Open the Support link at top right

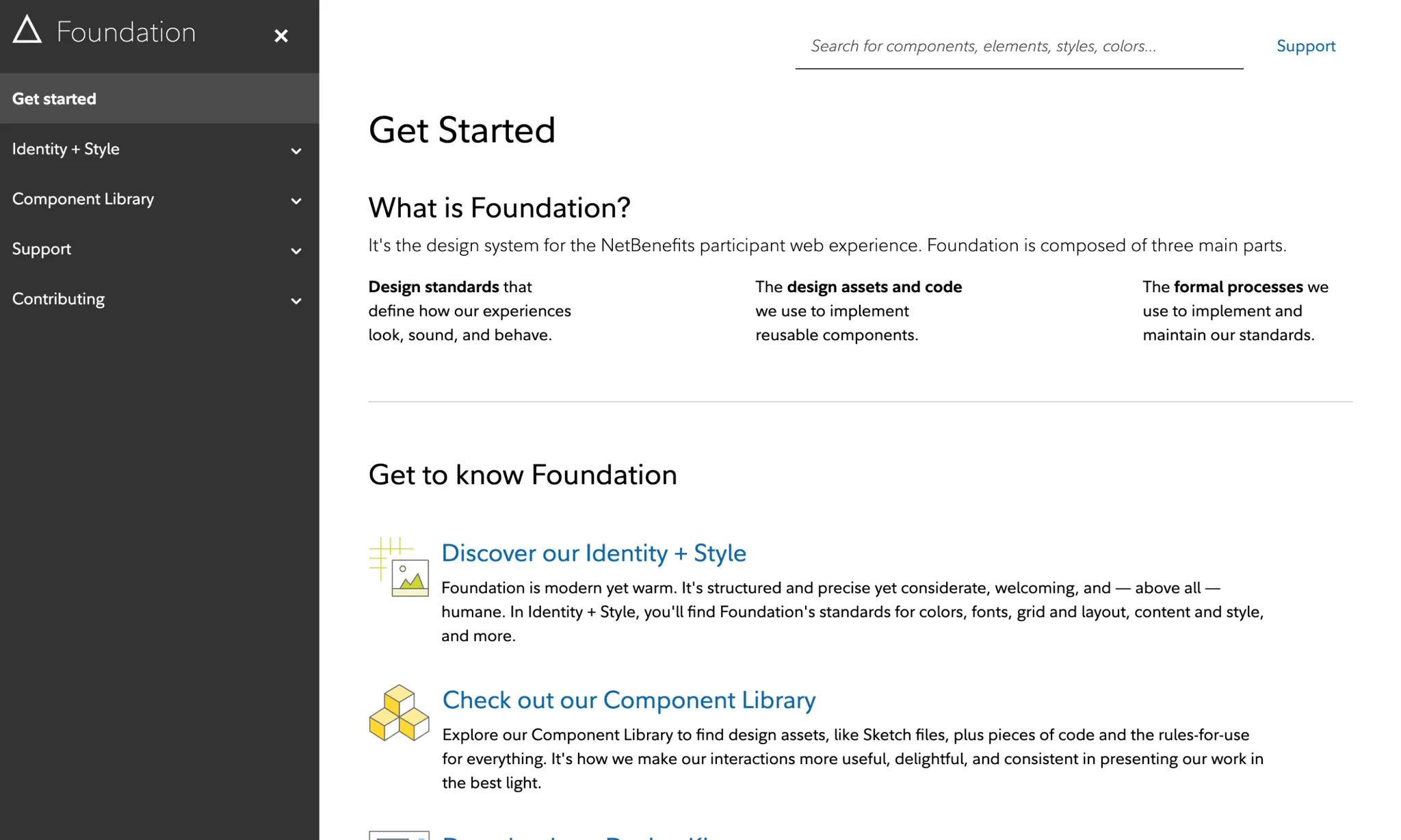pyautogui.click(x=1305, y=46)
